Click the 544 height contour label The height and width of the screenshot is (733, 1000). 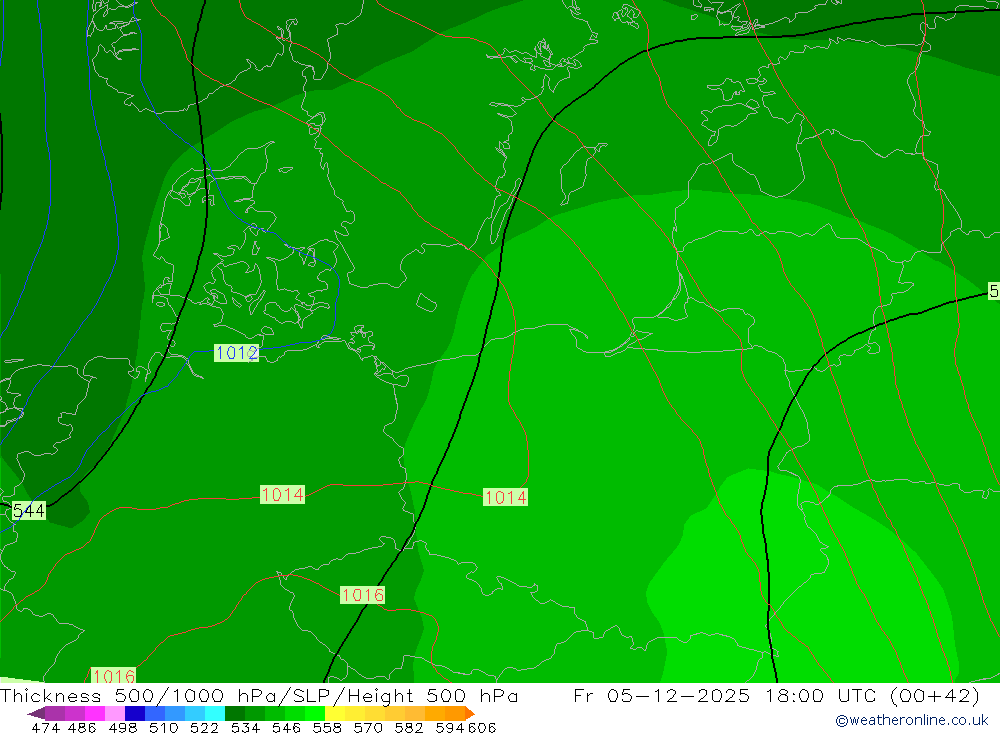[29, 510]
